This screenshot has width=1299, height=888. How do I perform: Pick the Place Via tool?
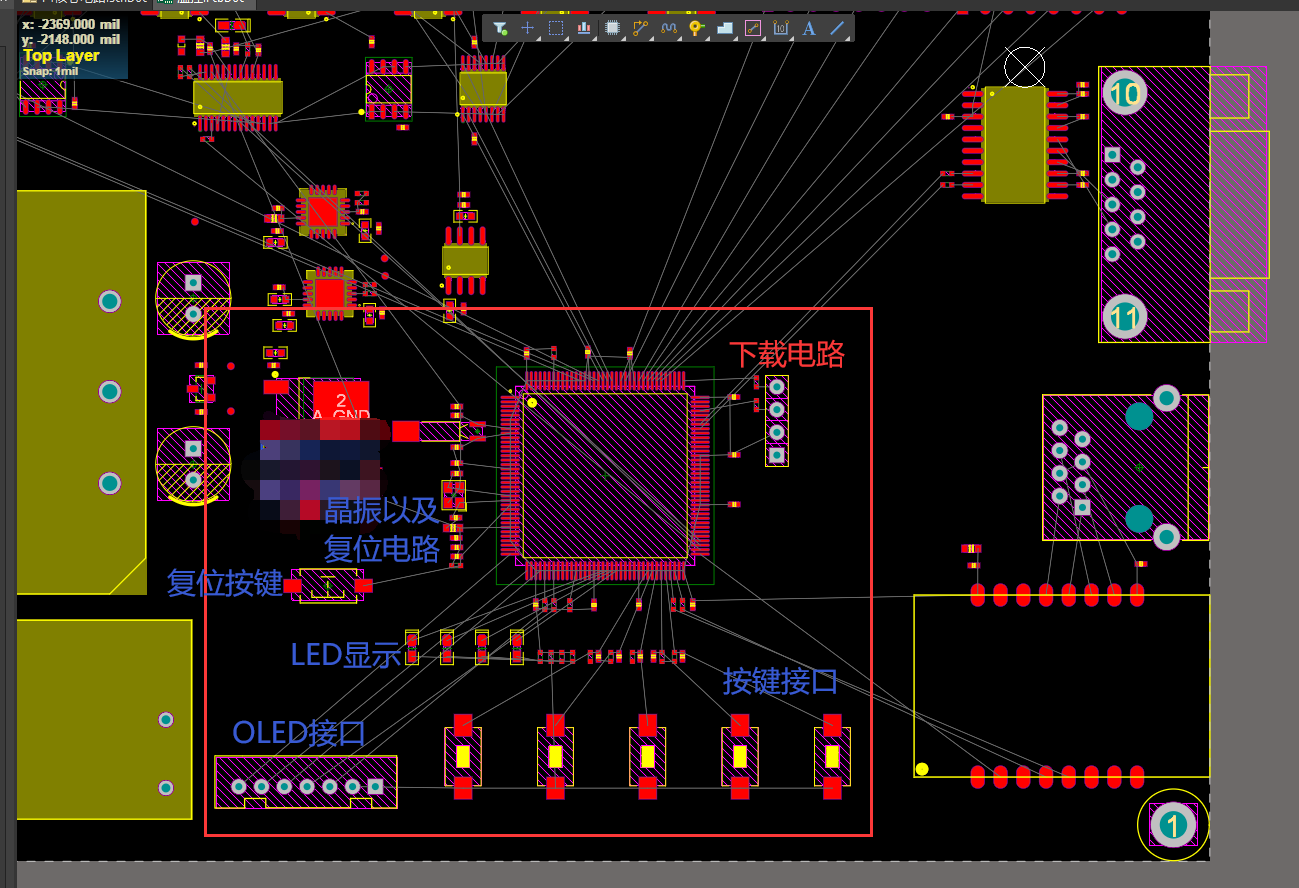tap(697, 29)
